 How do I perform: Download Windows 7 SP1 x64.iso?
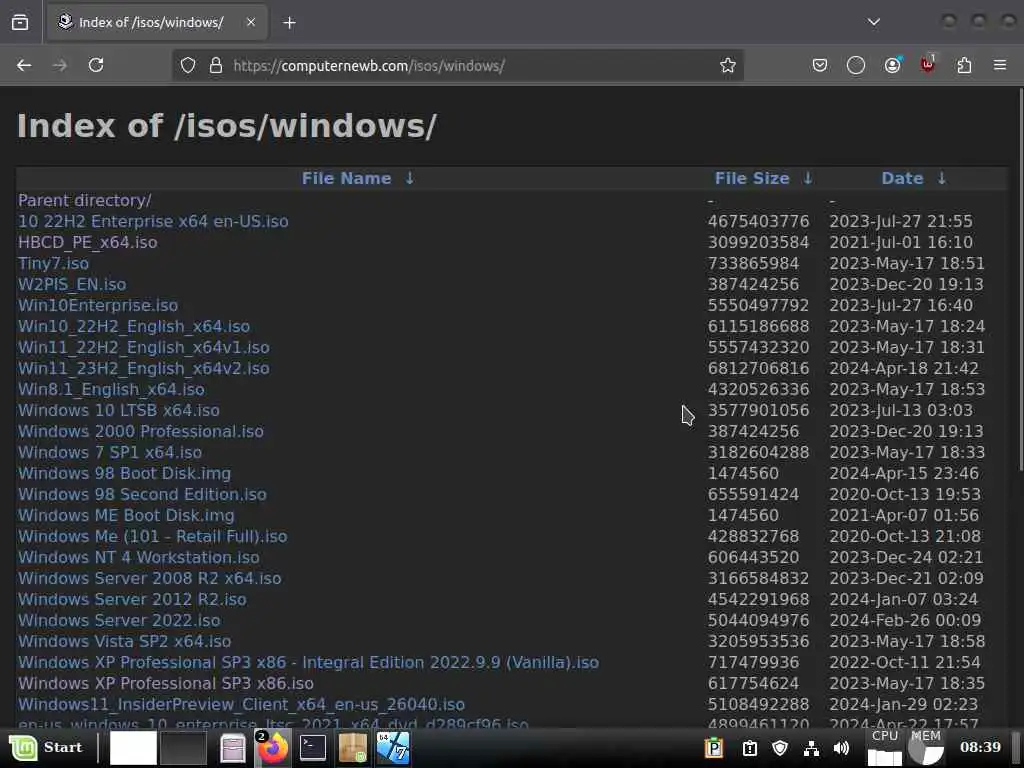click(x=110, y=452)
